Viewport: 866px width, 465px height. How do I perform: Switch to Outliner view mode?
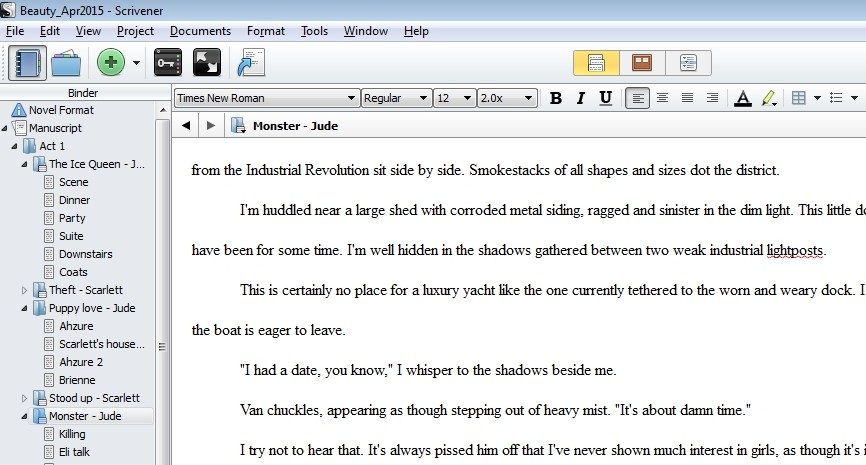click(688, 63)
